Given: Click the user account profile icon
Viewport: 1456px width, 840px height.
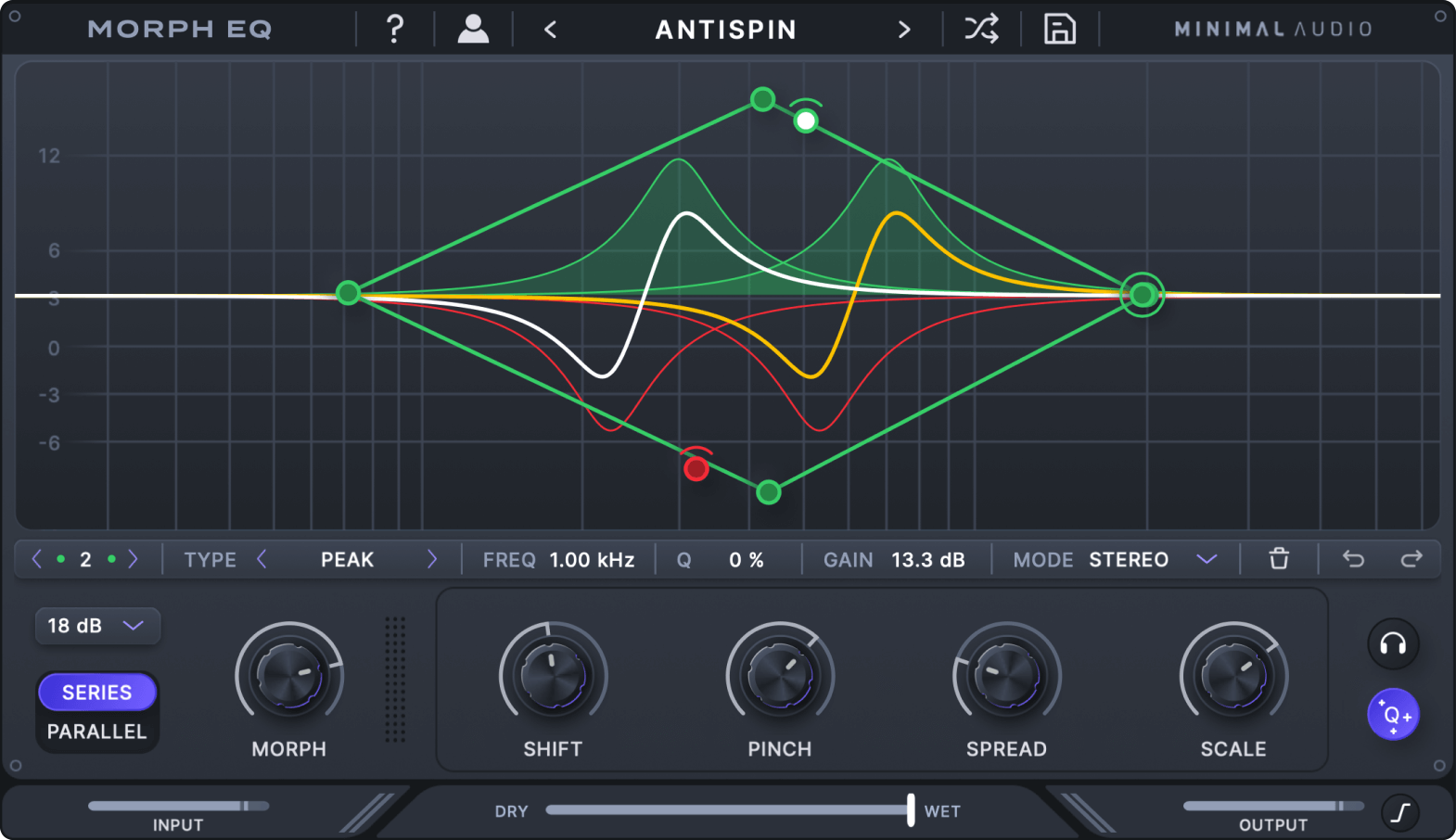Looking at the screenshot, I should point(473,30).
